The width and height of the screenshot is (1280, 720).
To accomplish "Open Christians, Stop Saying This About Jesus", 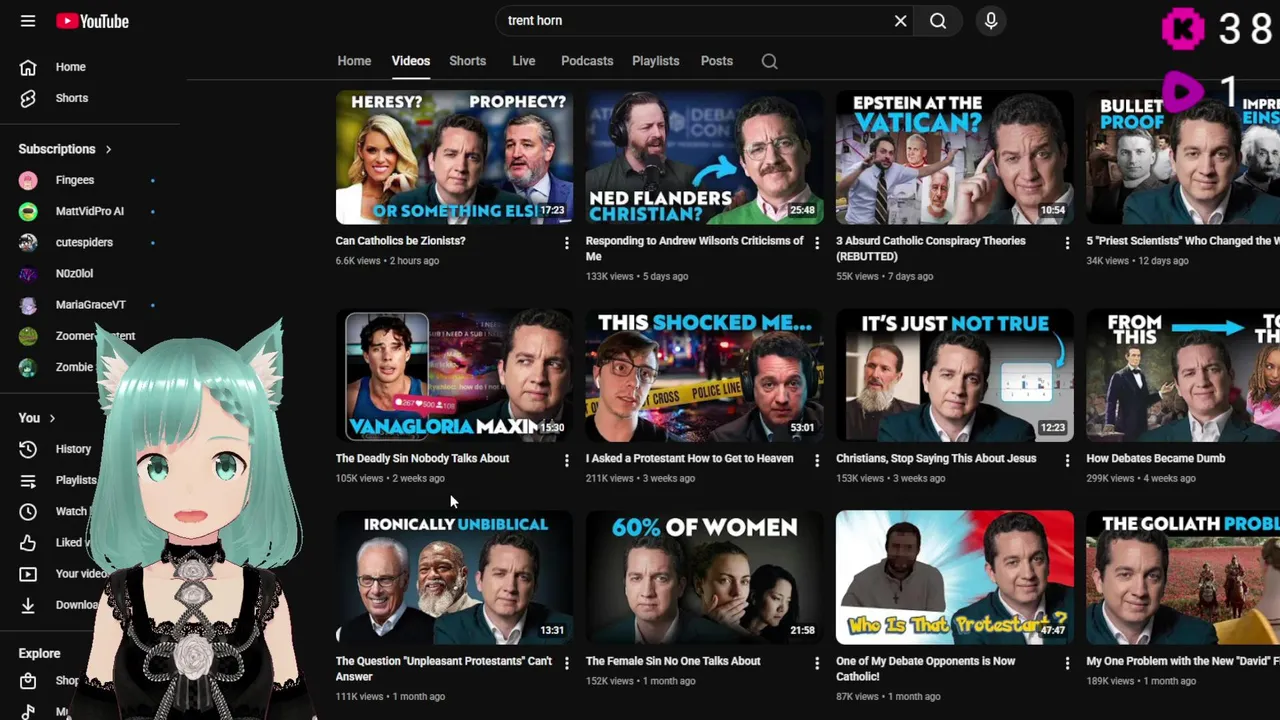I will click(x=936, y=458).
